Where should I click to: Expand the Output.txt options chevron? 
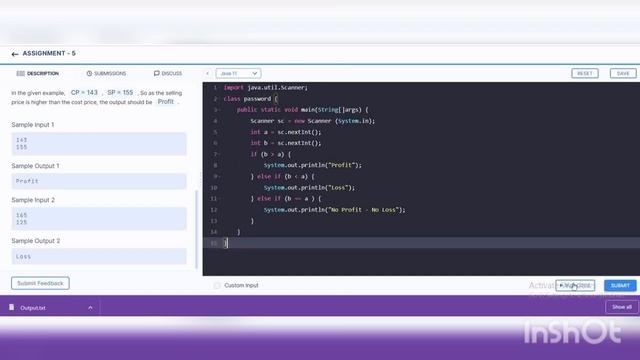pos(90,308)
